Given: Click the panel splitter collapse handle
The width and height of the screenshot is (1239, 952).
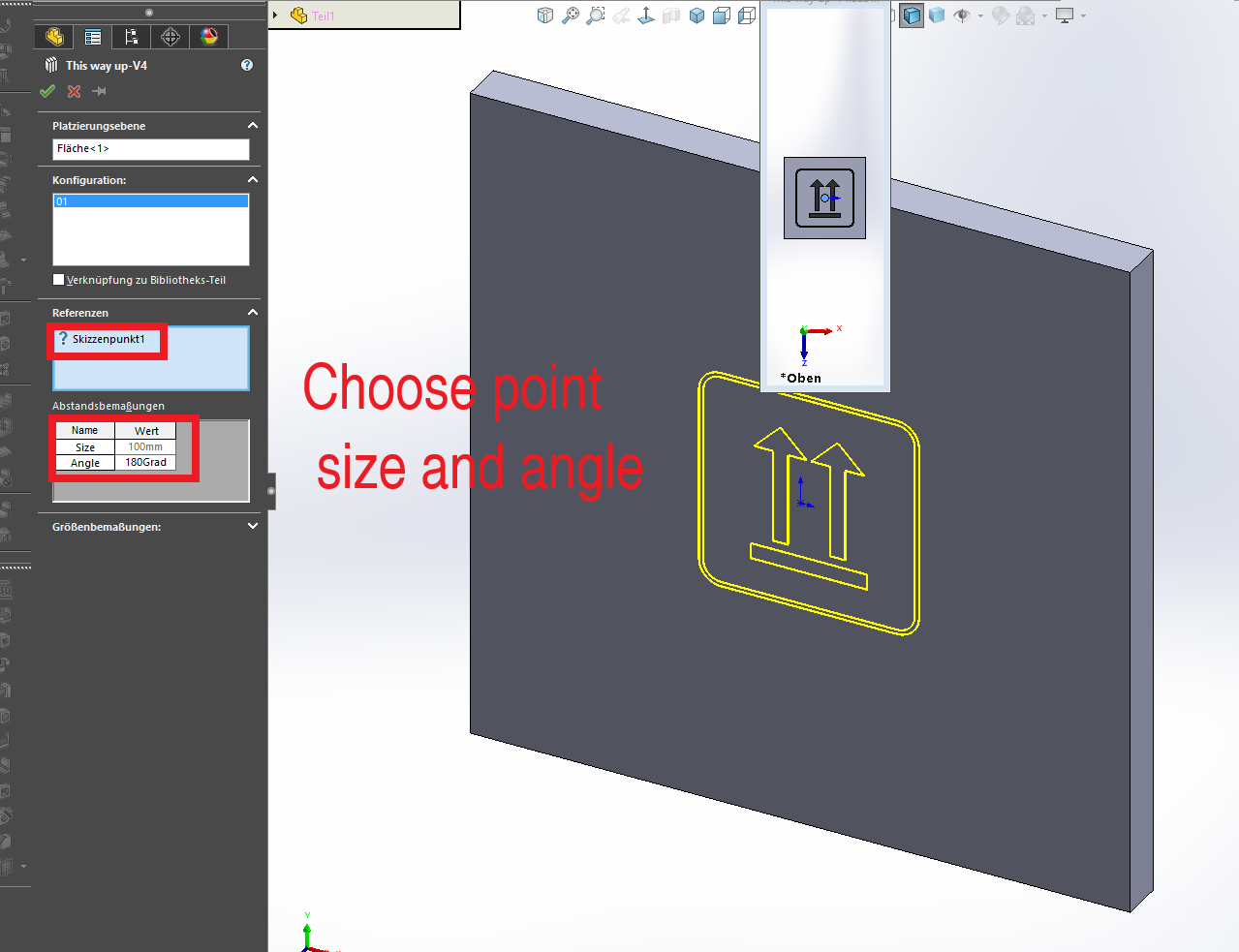Looking at the screenshot, I should [271, 491].
